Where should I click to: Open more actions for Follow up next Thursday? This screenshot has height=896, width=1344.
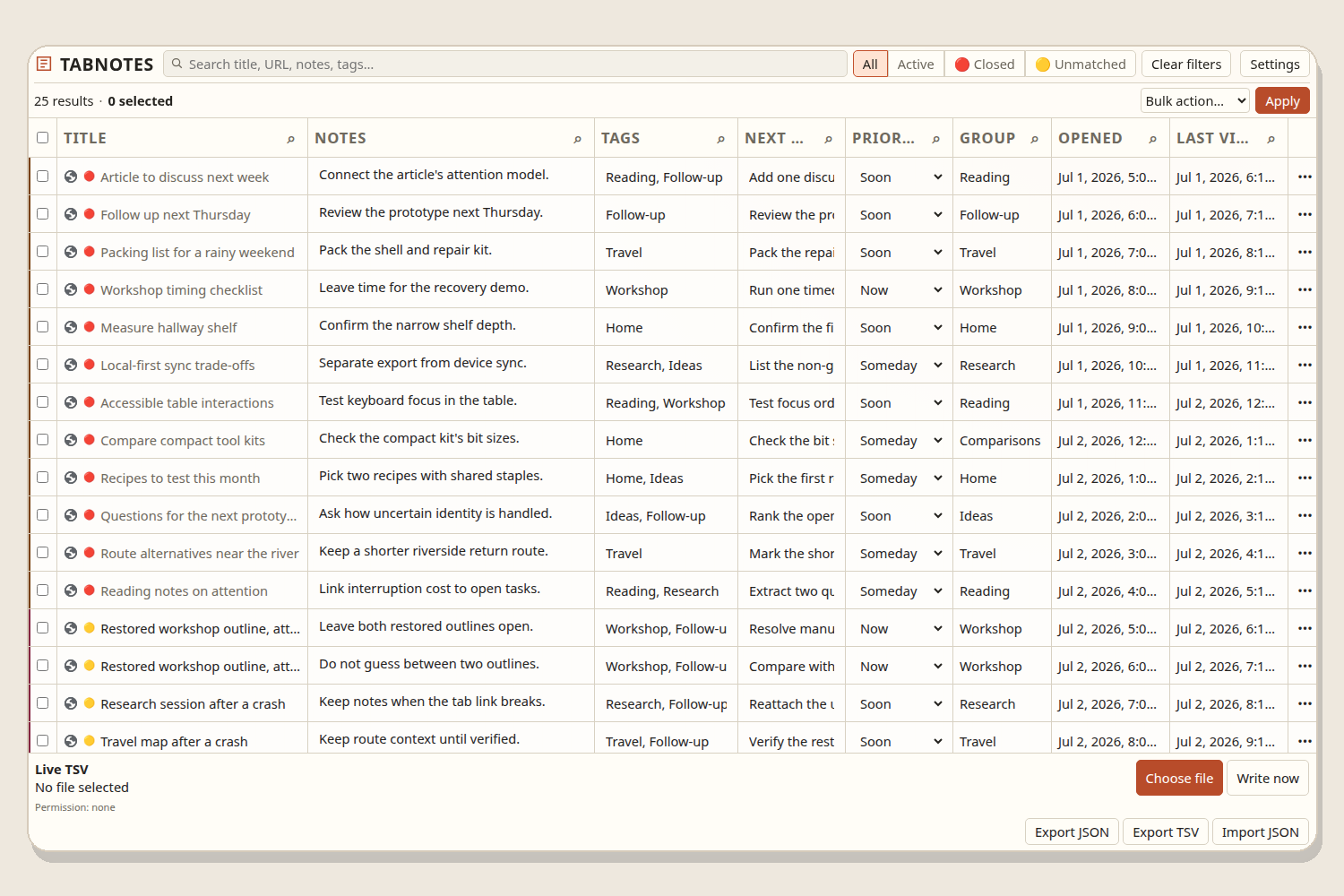click(1305, 214)
